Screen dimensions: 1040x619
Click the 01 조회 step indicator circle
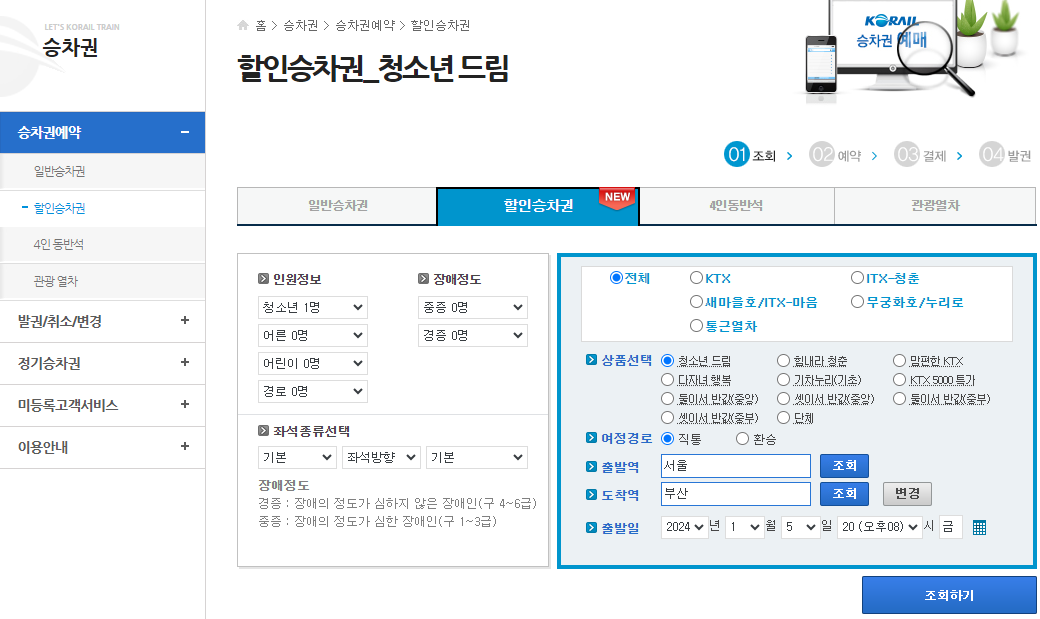click(x=736, y=154)
